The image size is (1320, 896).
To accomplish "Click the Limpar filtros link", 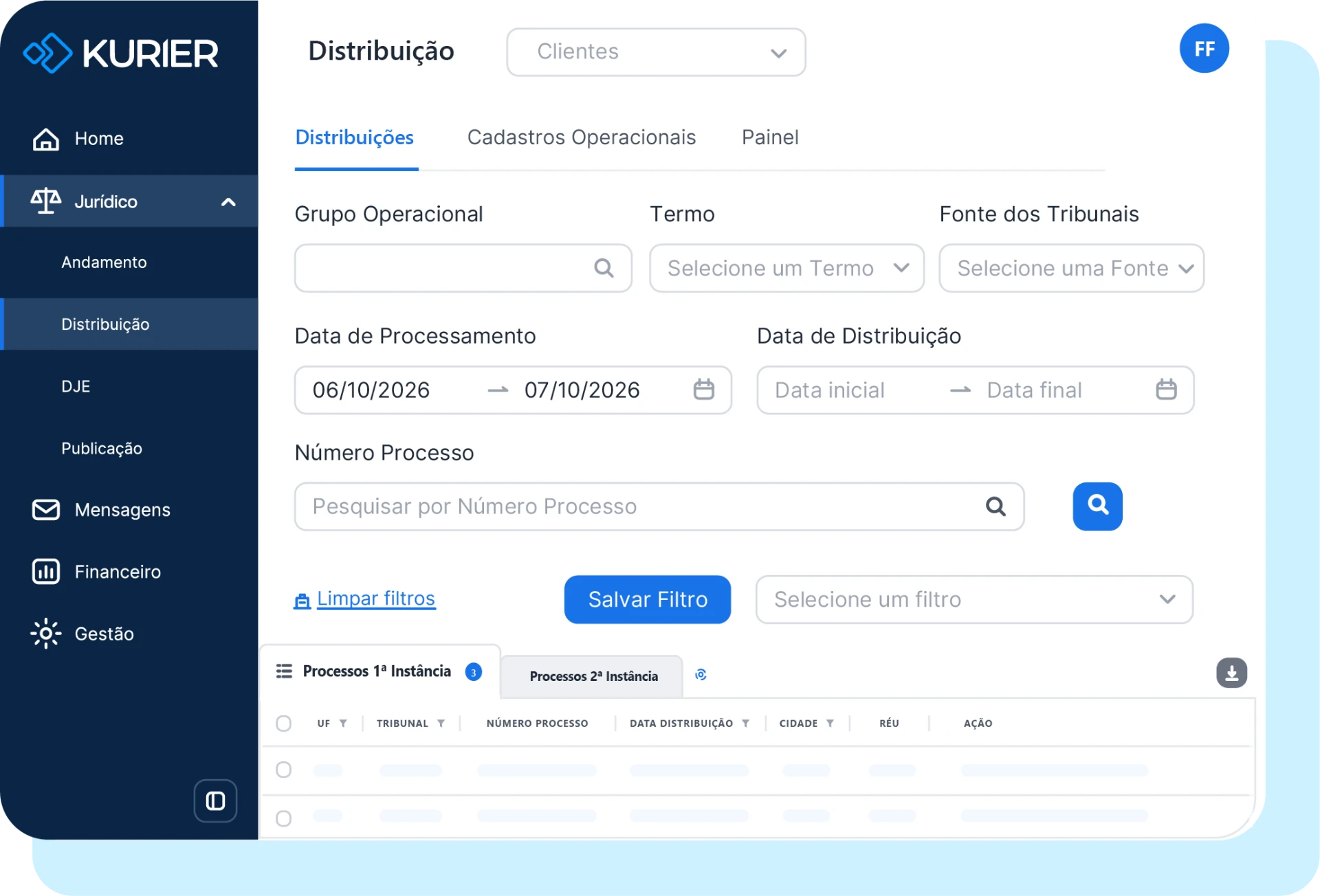I will [x=376, y=598].
